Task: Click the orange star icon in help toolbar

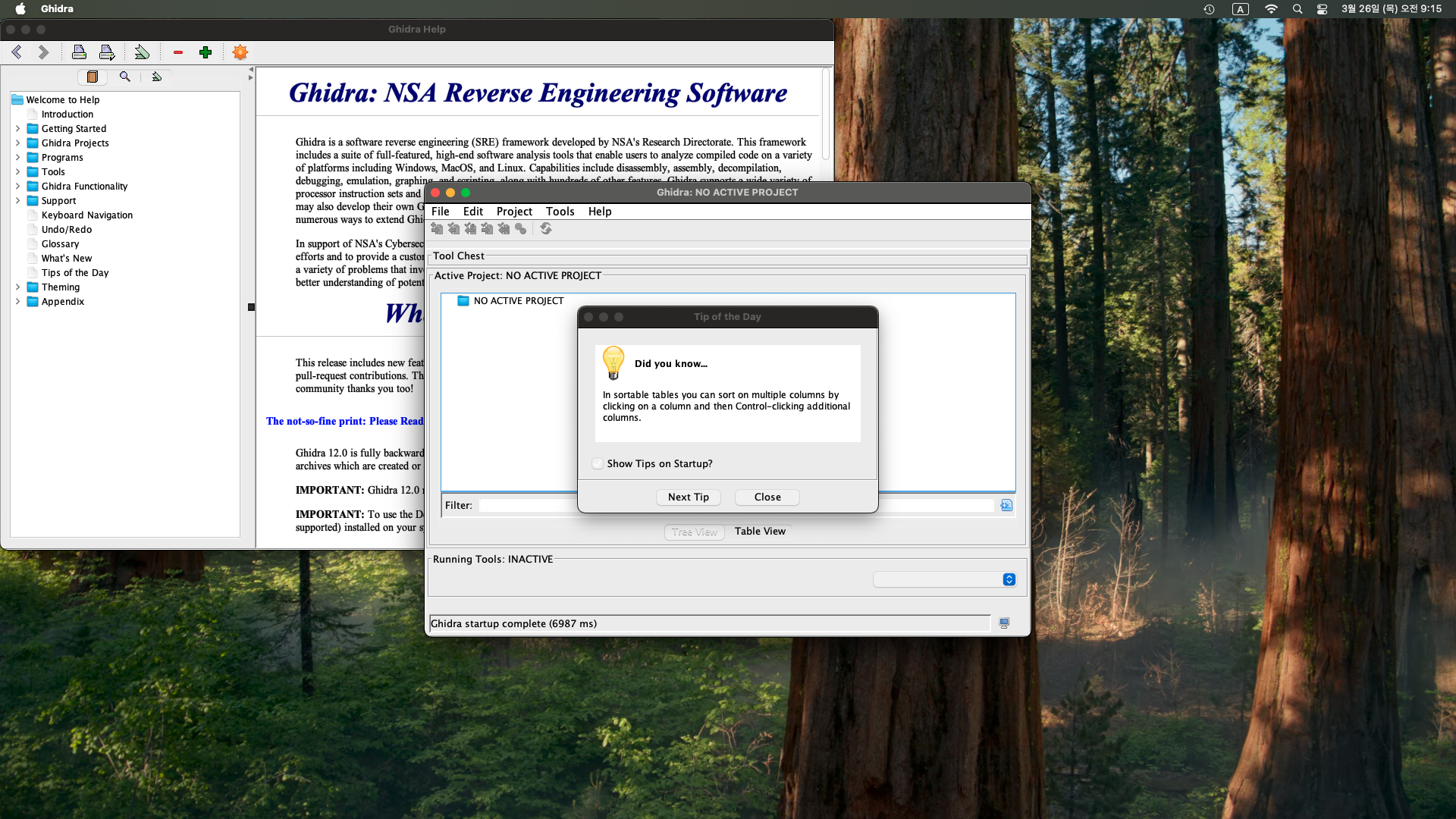Action: 240,52
